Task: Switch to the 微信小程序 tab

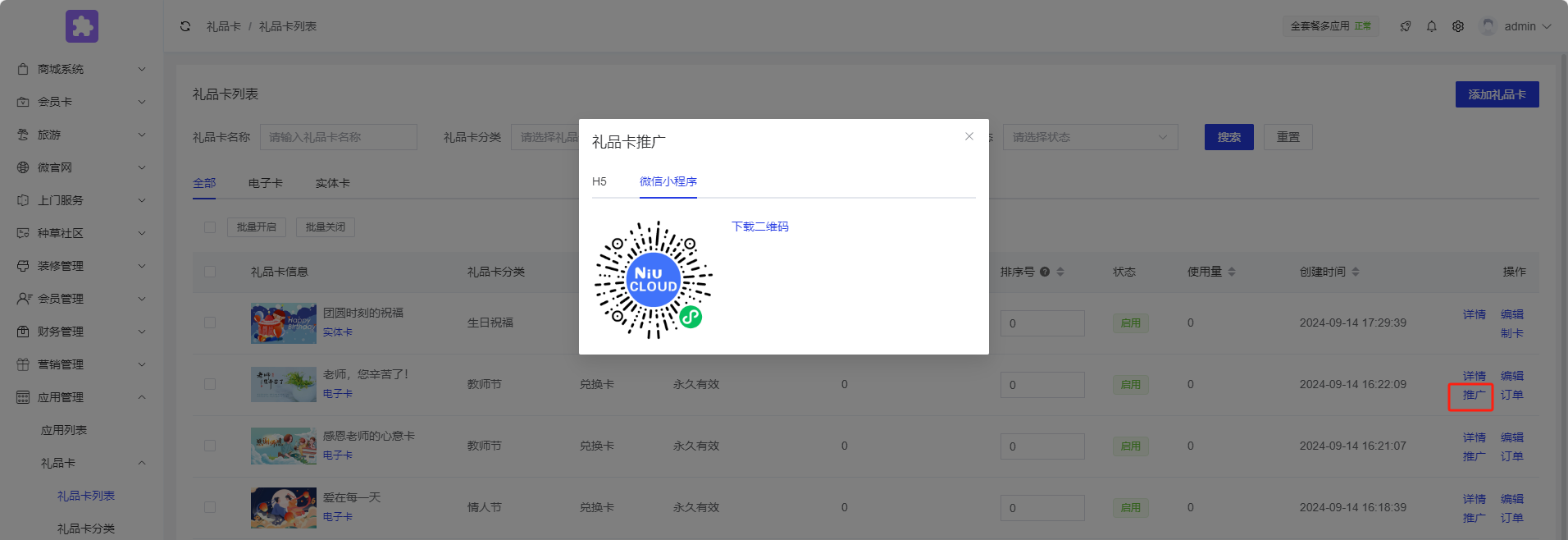Action: click(668, 181)
